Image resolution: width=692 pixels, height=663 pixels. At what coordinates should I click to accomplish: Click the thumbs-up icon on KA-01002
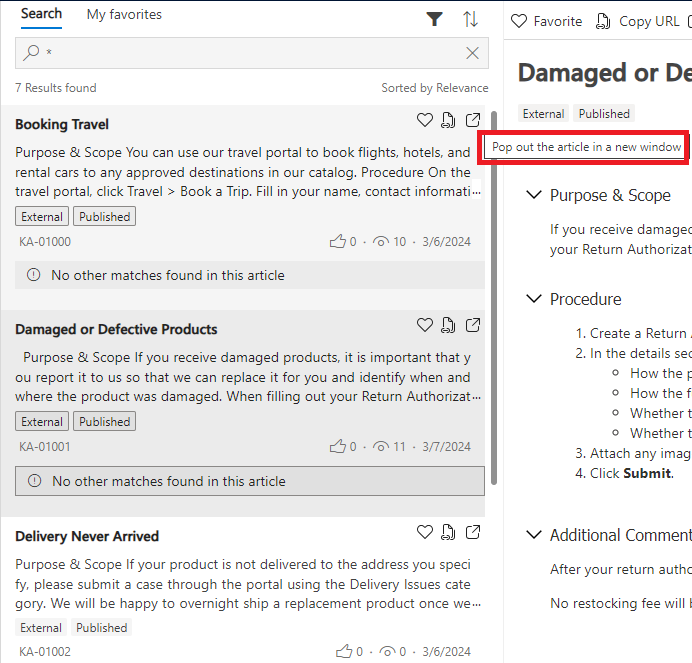pos(344,651)
